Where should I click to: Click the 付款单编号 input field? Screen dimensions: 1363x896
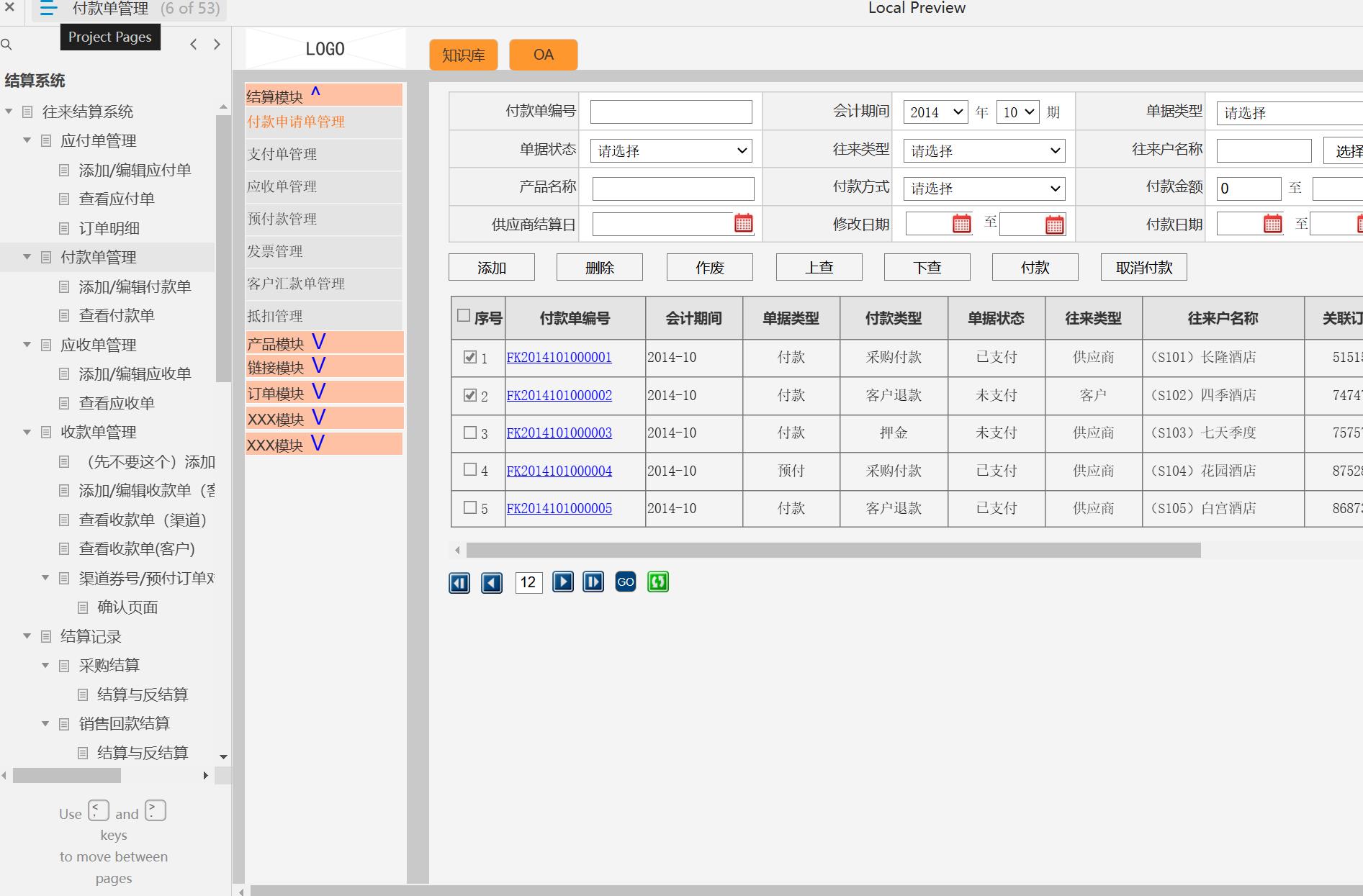tap(671, 112)
